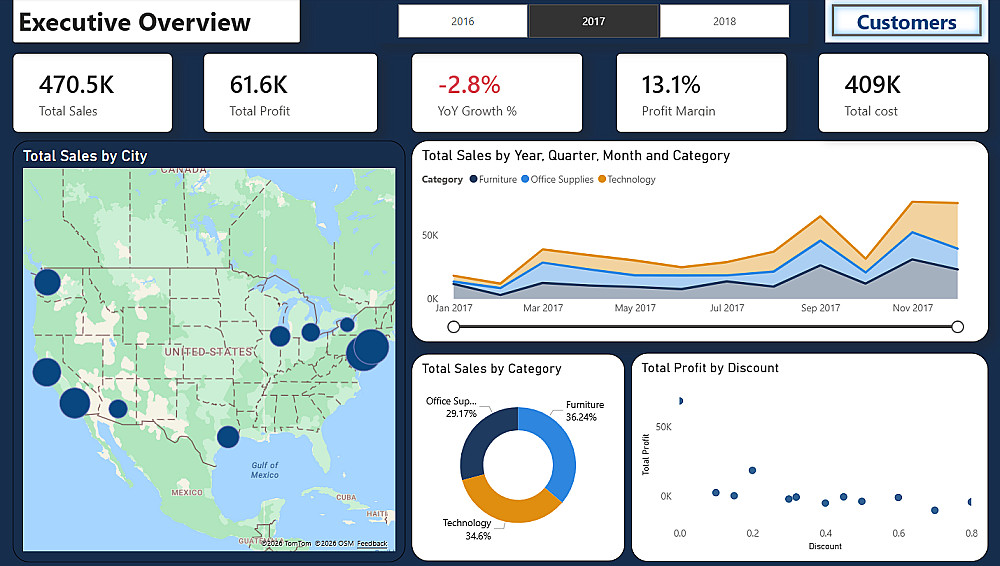This screenshot has width=1000, height=566.
Task: Select the 2017 year slicer button
Action: (x=593, y=21)
